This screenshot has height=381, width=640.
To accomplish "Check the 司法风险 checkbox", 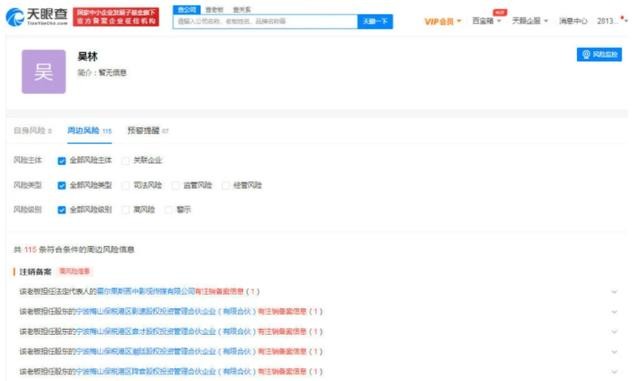I will coord(126,185).
